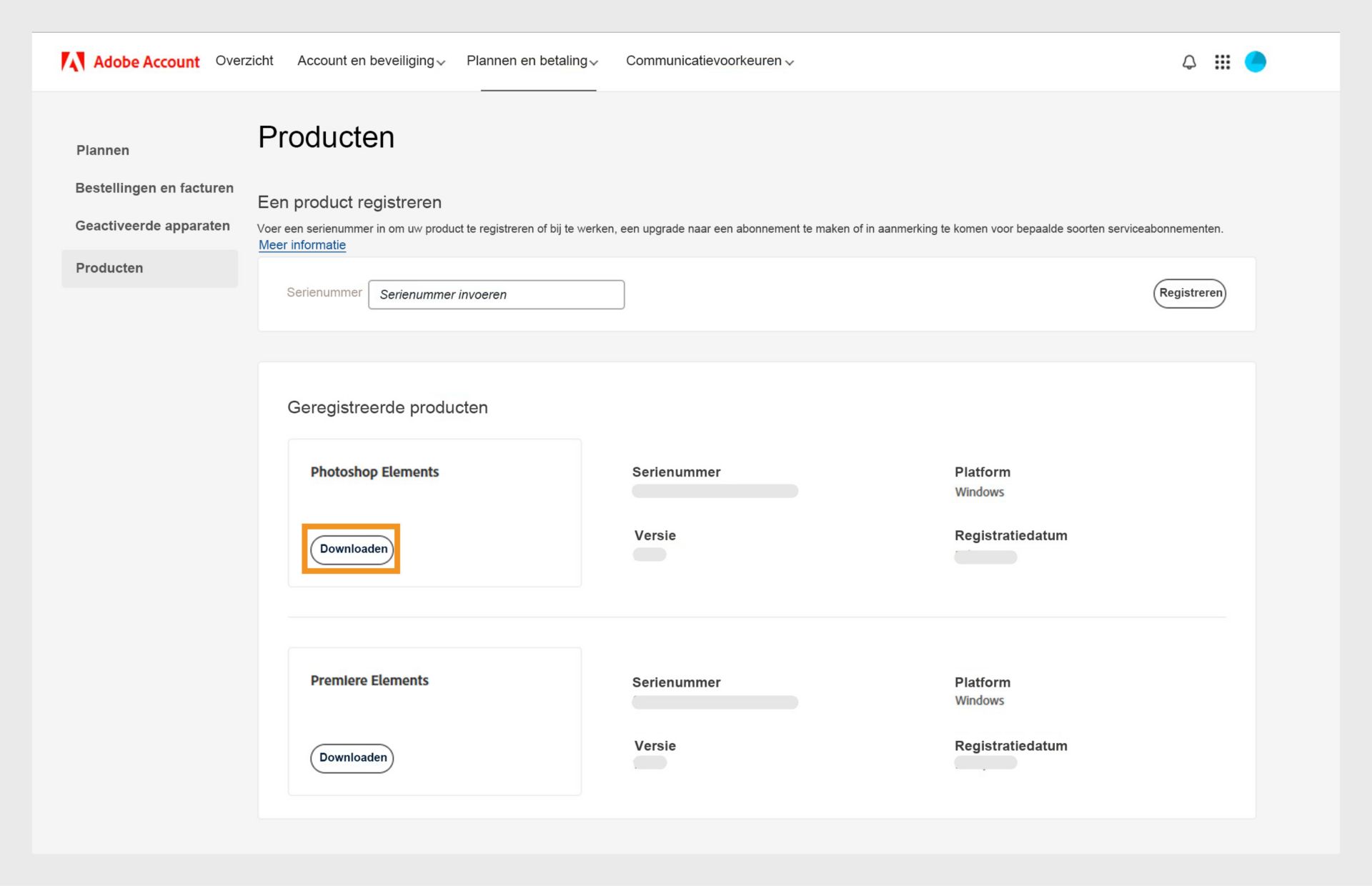Click Platform value Windows for Premiere Elements
Image resolution: width=1372 pixels, height=886 pixels.
click(979, 701)
